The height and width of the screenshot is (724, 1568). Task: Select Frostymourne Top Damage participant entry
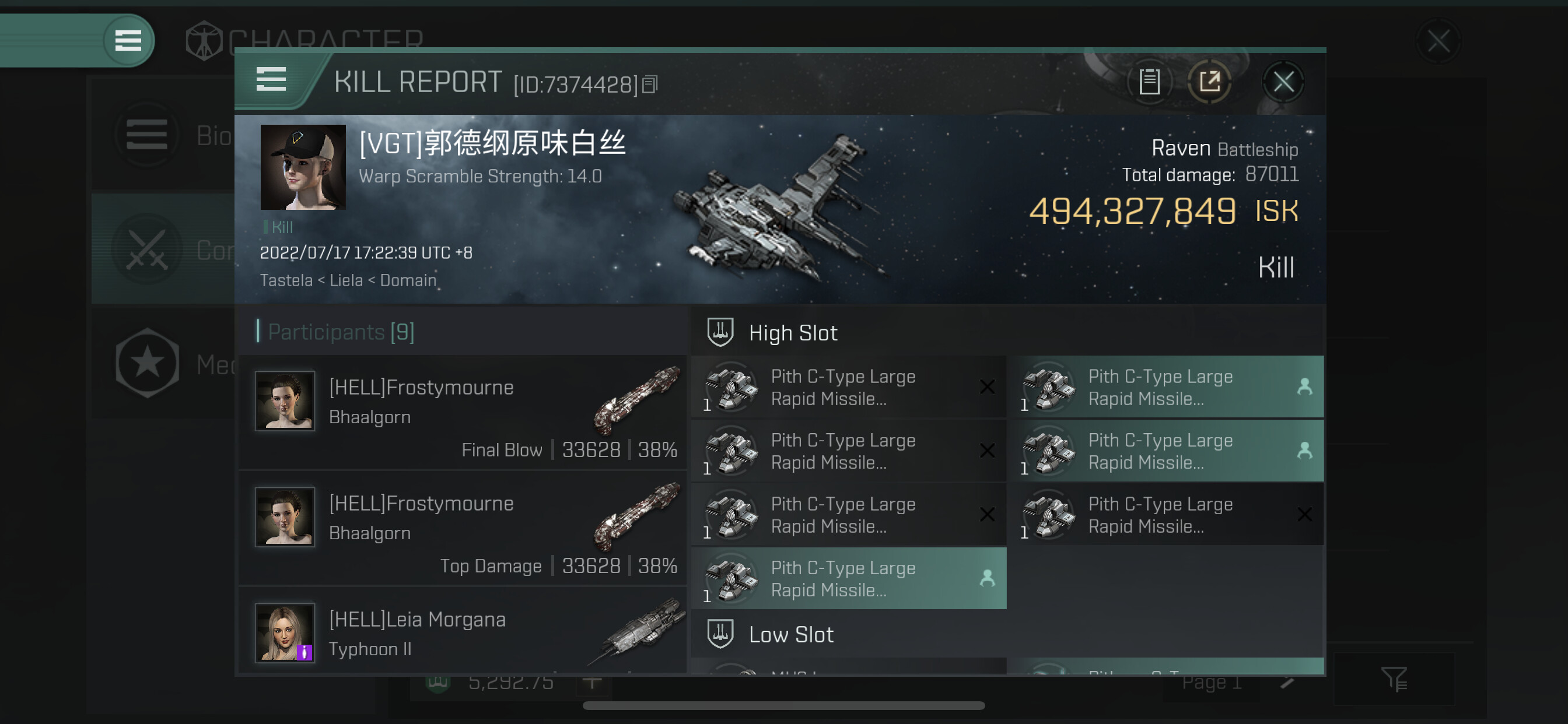pyautogui.click(x=463, y=528)
